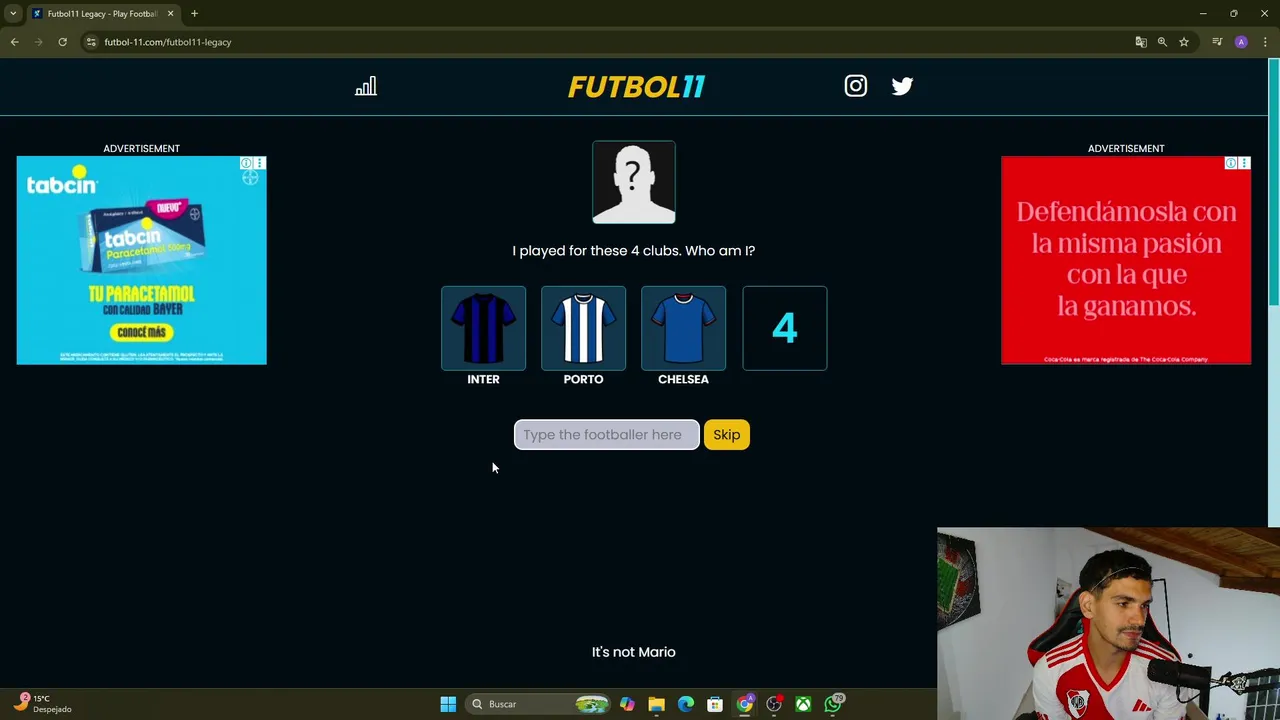The width and height of the screenshot is (1280, 720).
Task: Open Microsoft Store from the taskbar
Action: [715, 704]
